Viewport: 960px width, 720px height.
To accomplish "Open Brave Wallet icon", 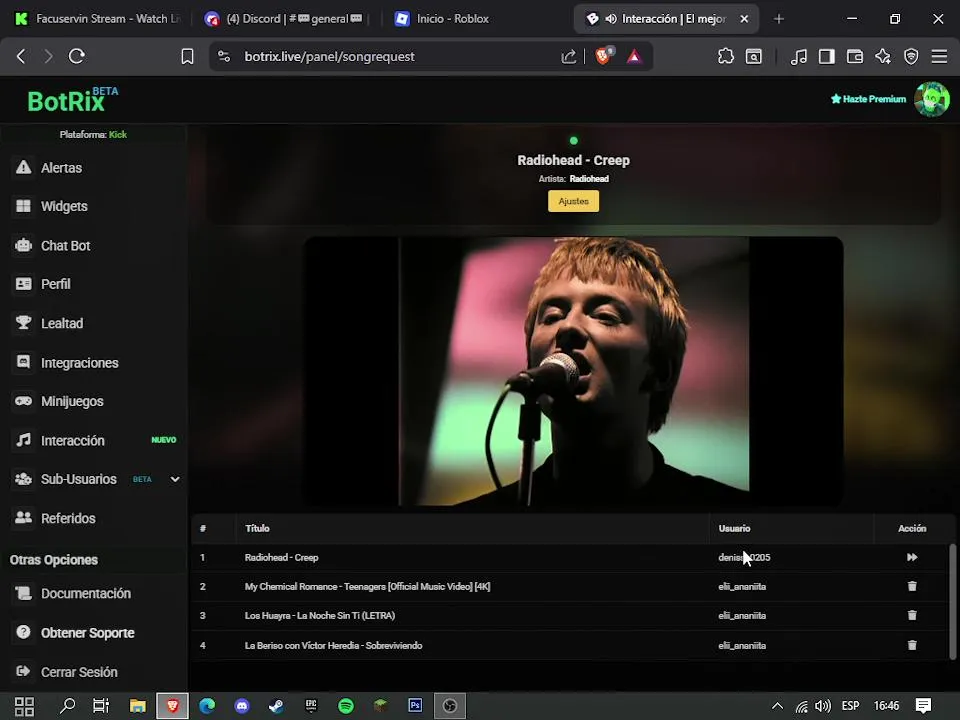I will click(855, 56).
